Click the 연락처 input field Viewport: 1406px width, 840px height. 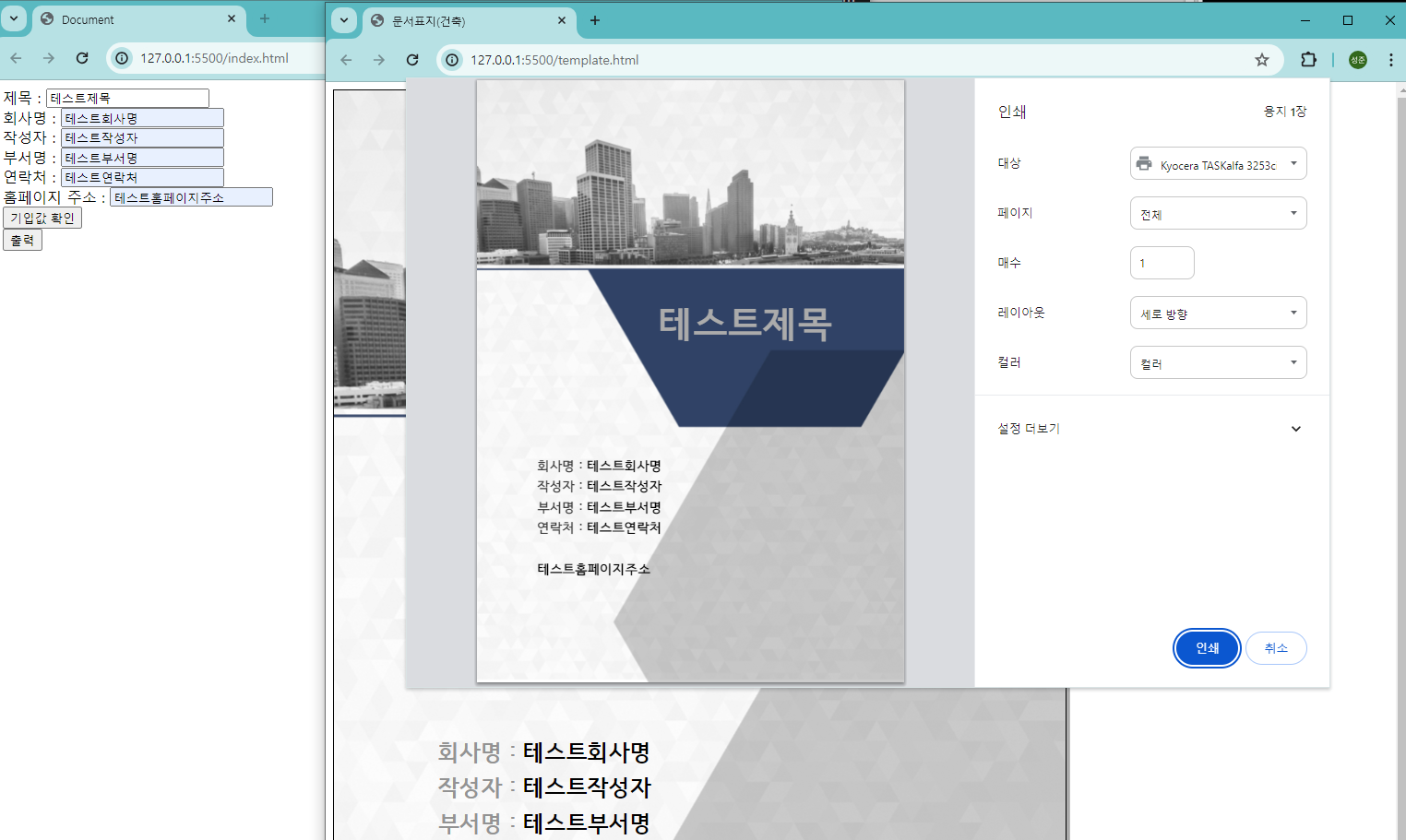coord(142,177)
